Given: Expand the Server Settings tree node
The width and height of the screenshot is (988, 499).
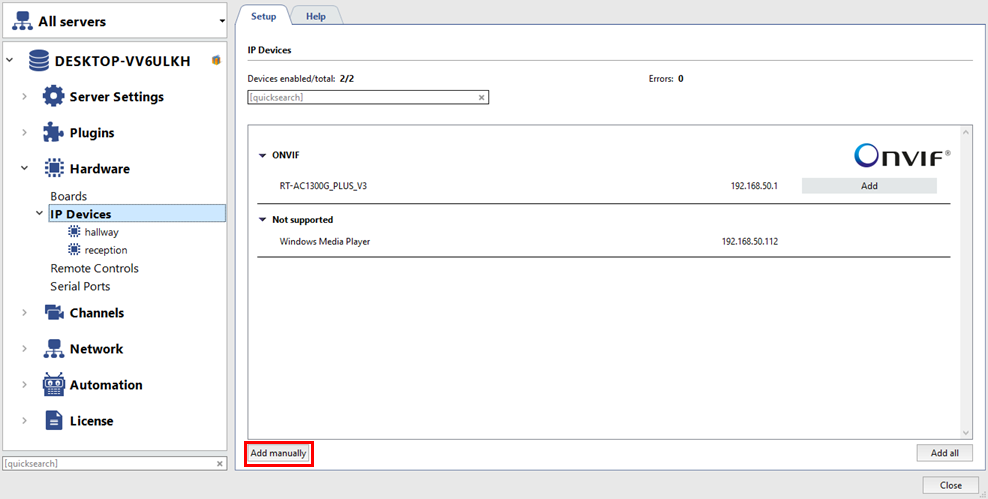Looking at the screenshot, I should [x=24, y=97].
